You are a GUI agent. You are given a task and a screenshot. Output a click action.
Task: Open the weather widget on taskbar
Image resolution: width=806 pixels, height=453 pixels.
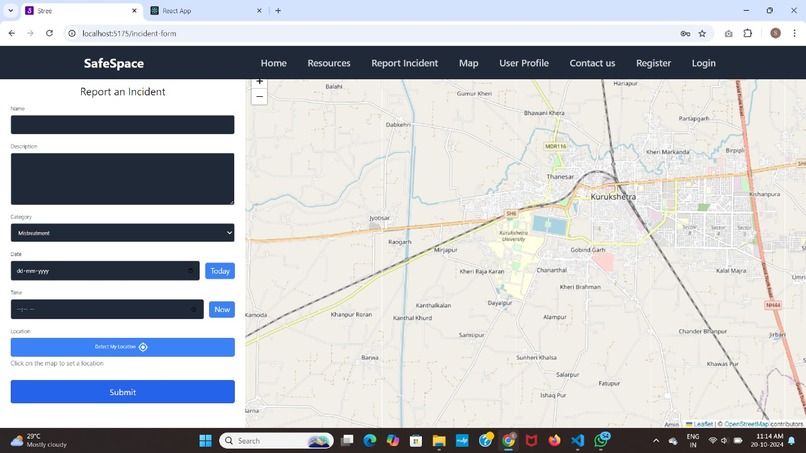click(x=39, y=441)
